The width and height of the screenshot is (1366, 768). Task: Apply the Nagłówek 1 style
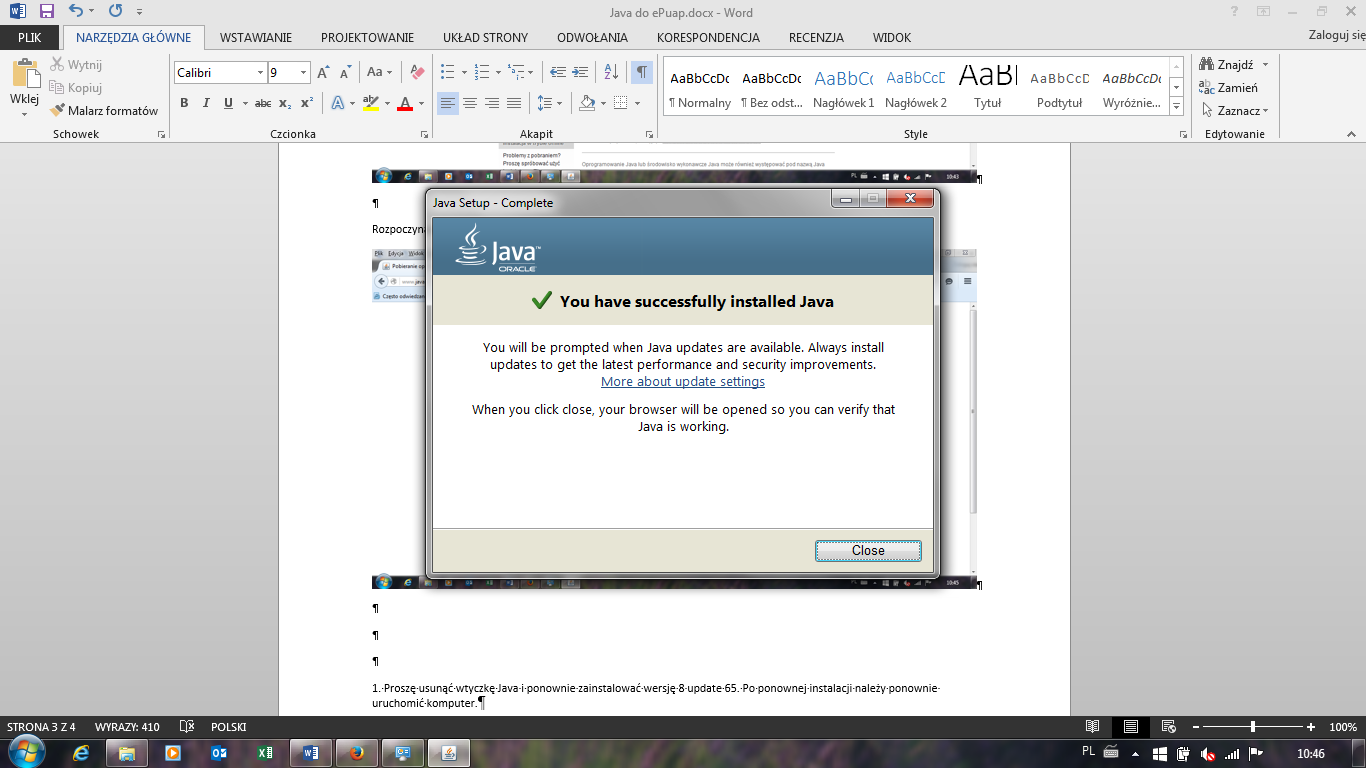coord(844,88)
